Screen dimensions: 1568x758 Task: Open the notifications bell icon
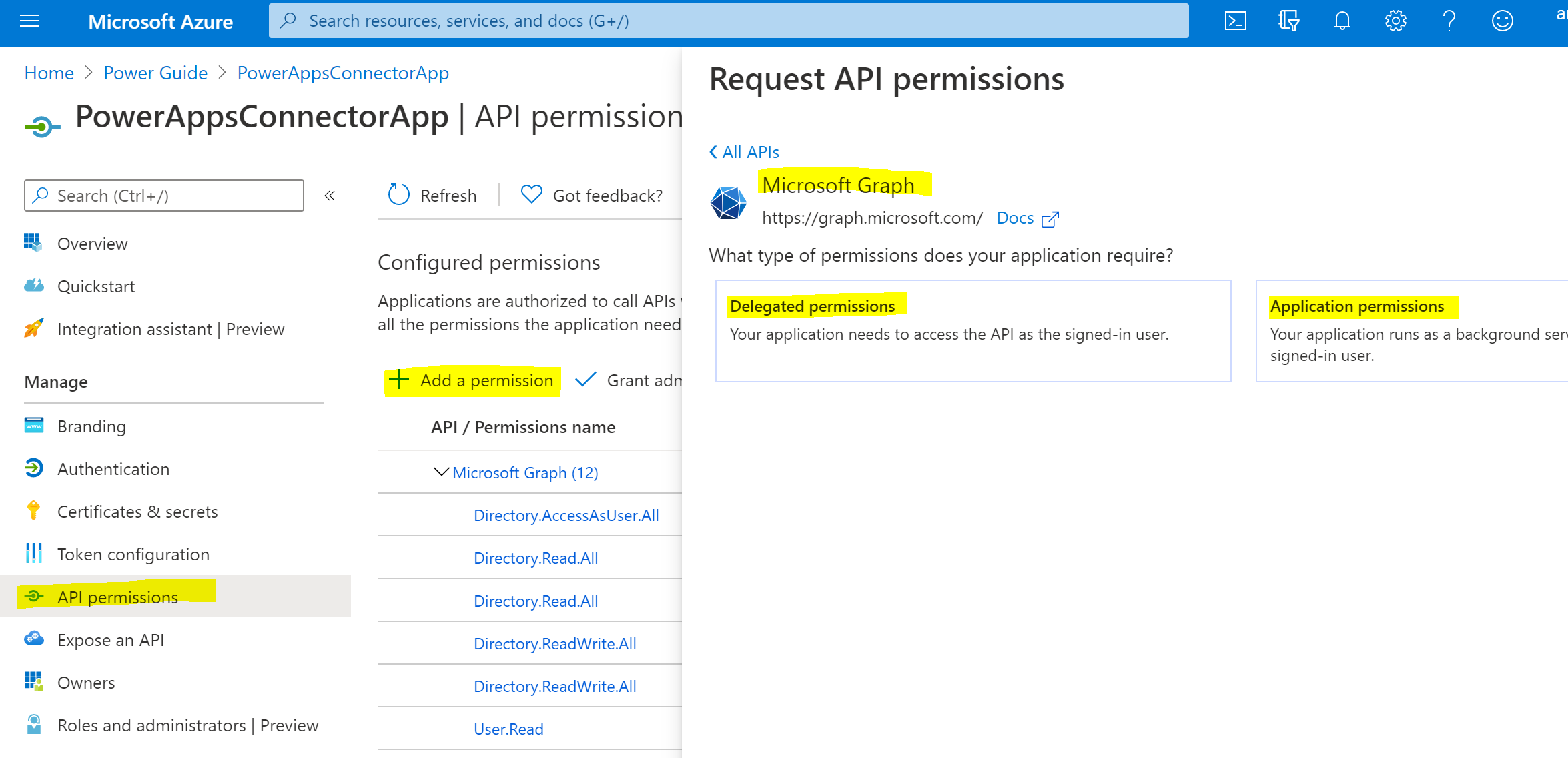tap(1342, 21)
